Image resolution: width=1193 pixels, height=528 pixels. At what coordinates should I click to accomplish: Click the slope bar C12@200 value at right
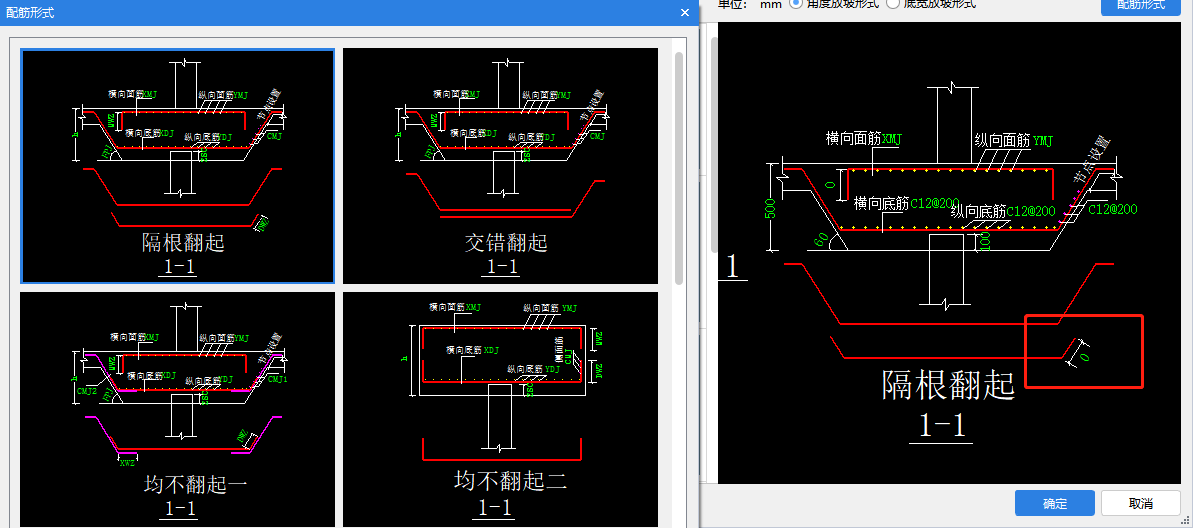click(x=1112, y=208)
